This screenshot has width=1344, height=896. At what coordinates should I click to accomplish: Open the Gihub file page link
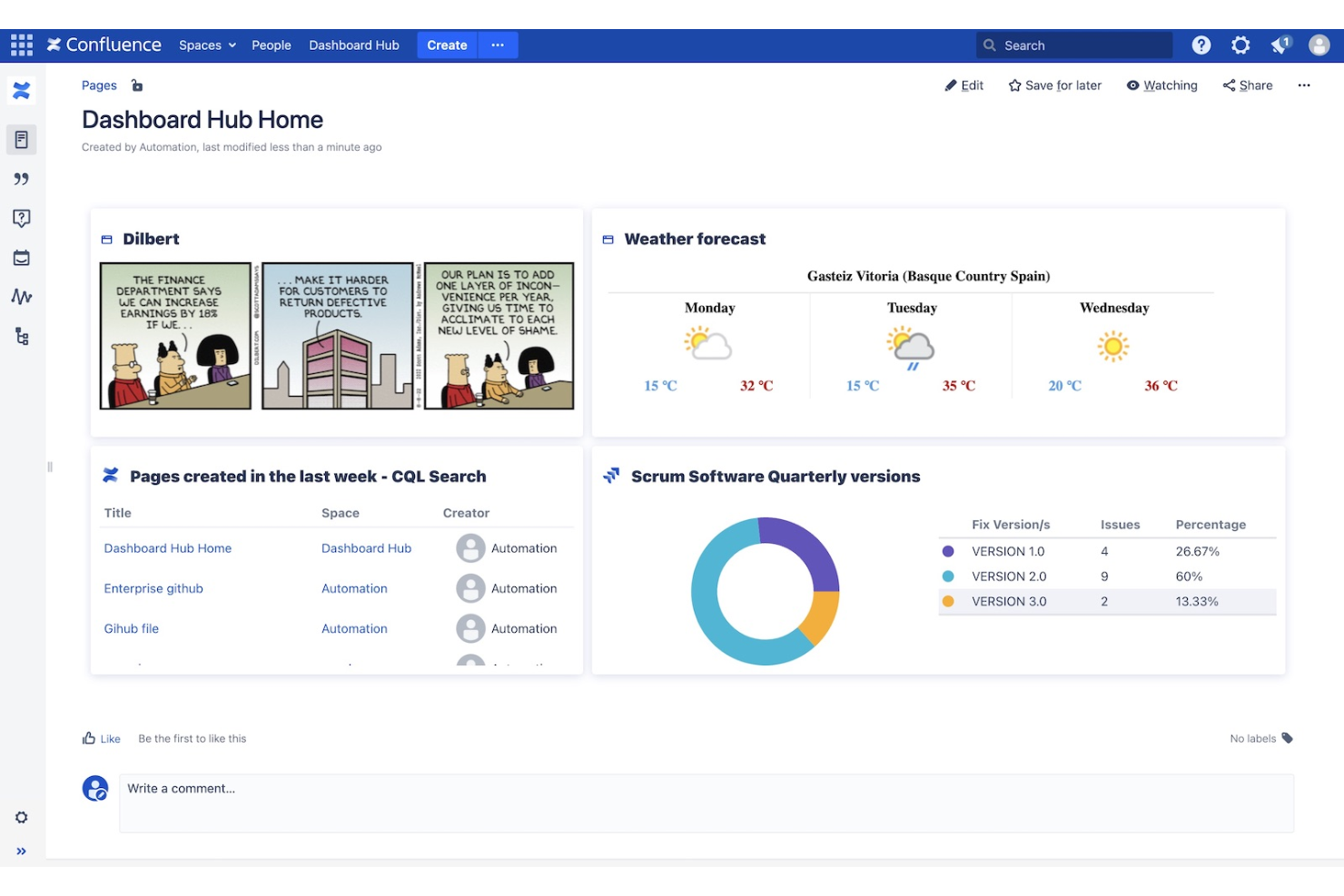click(132, 628)
